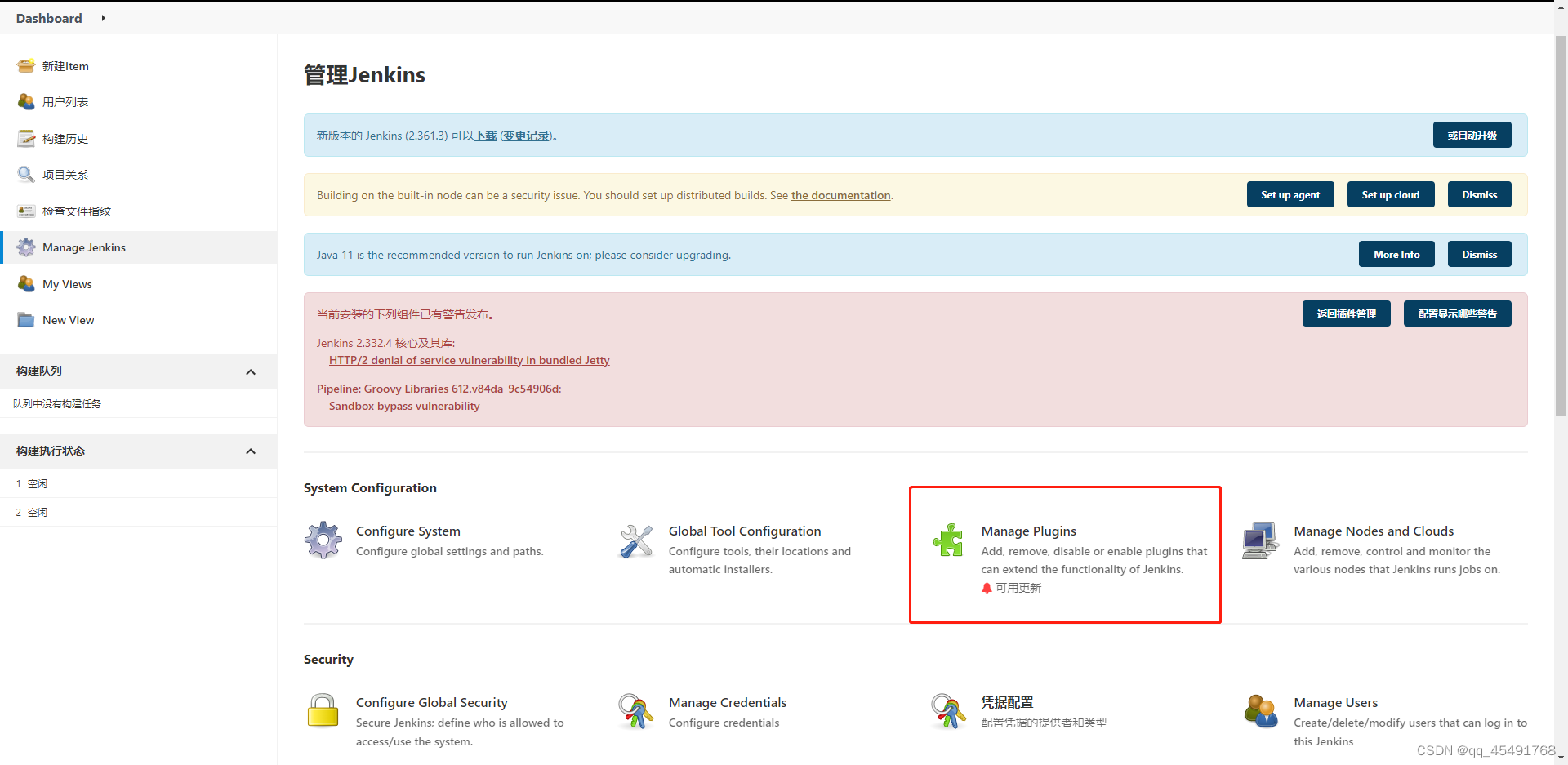Screen dimensions: 1568x765
Task: Open the 变更记录 changelog link
Action: click(527, 136)
